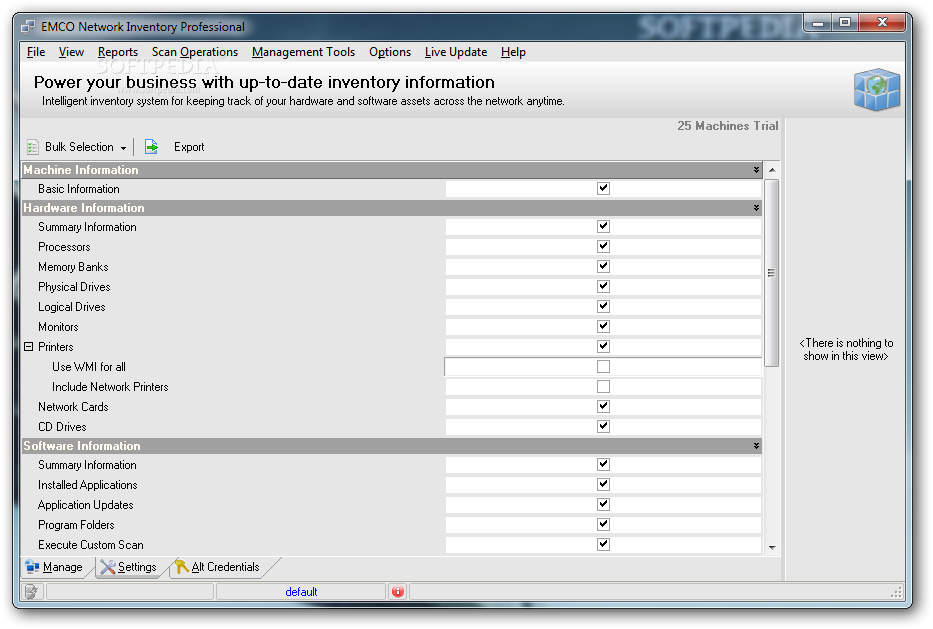Toggle Installed Applications checkbox
This screenshot has height=629, width=933.
[x=603, y=484]
